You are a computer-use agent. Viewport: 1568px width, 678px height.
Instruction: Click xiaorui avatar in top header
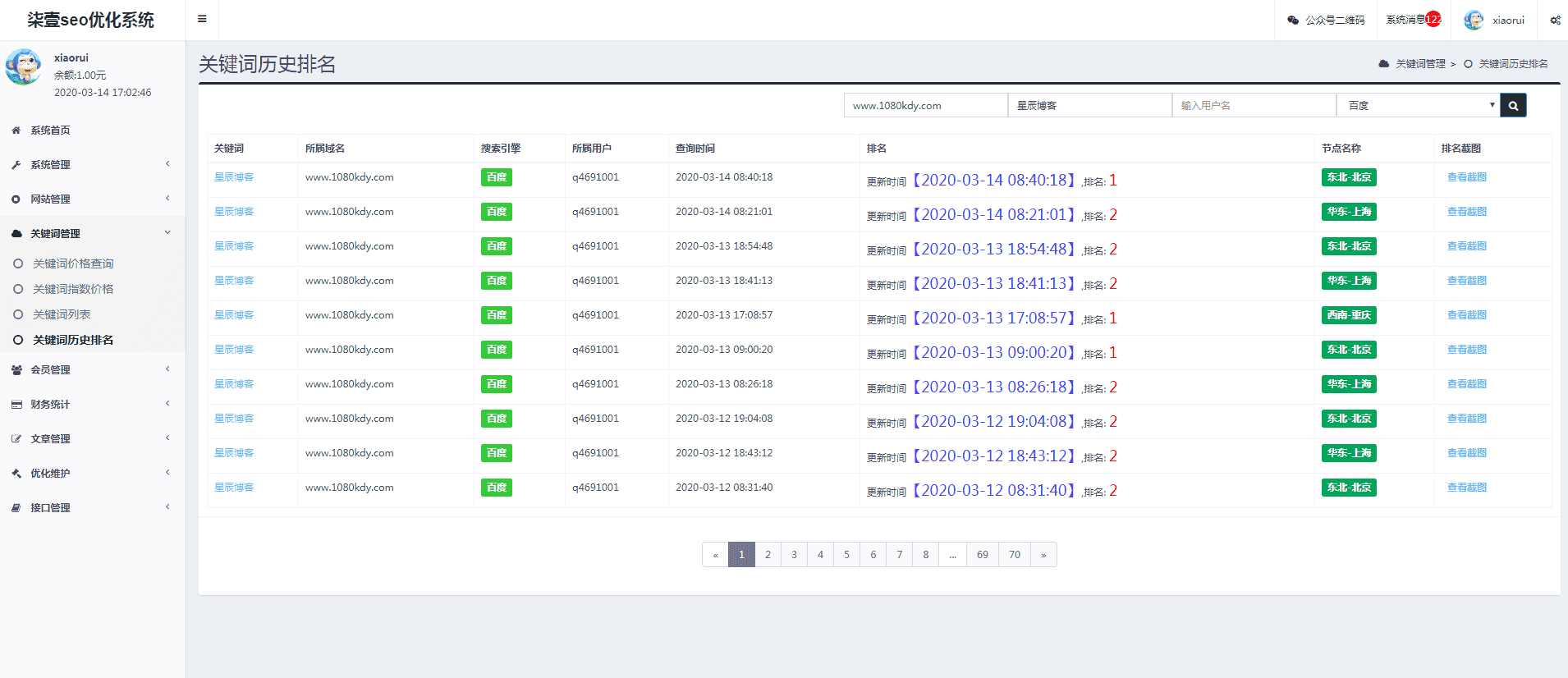[1474, 21]
